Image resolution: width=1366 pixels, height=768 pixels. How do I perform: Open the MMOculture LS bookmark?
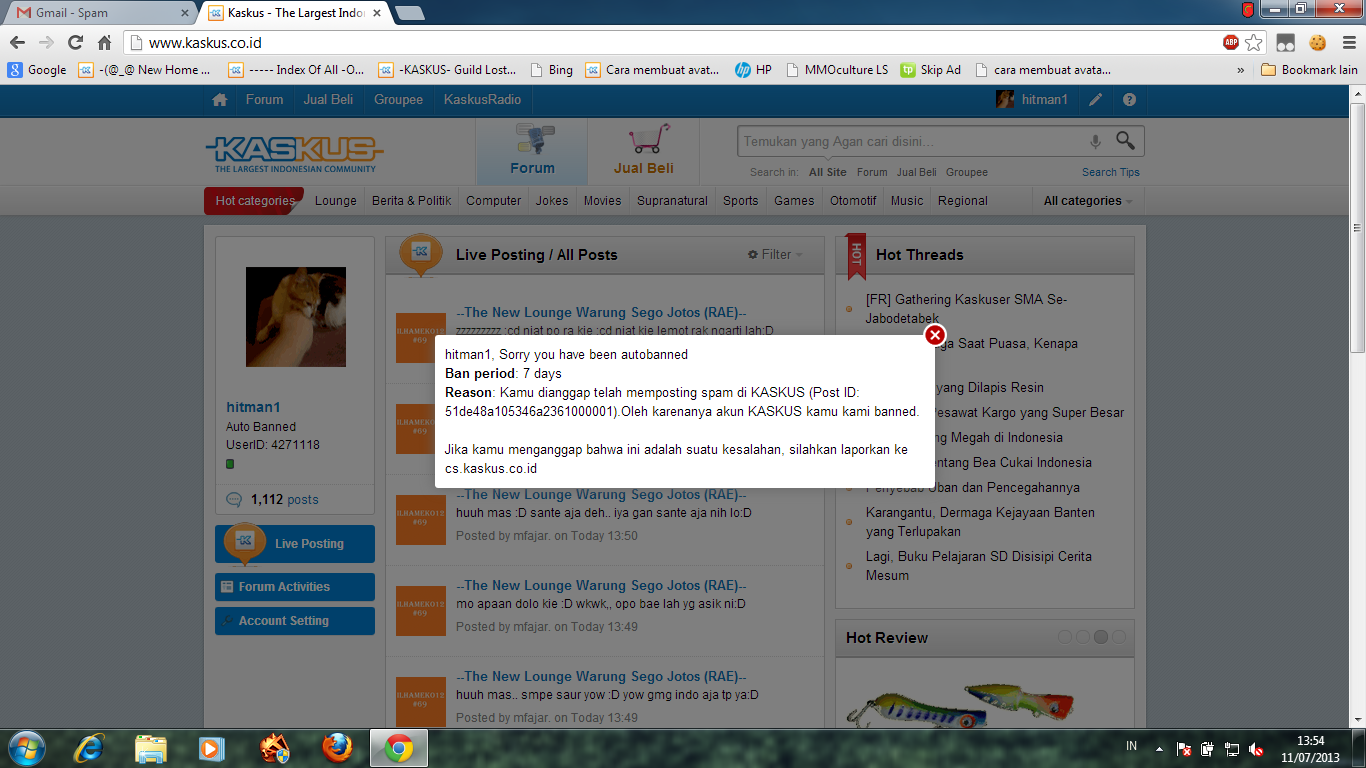pyautogui.click(x=837, y=70)
